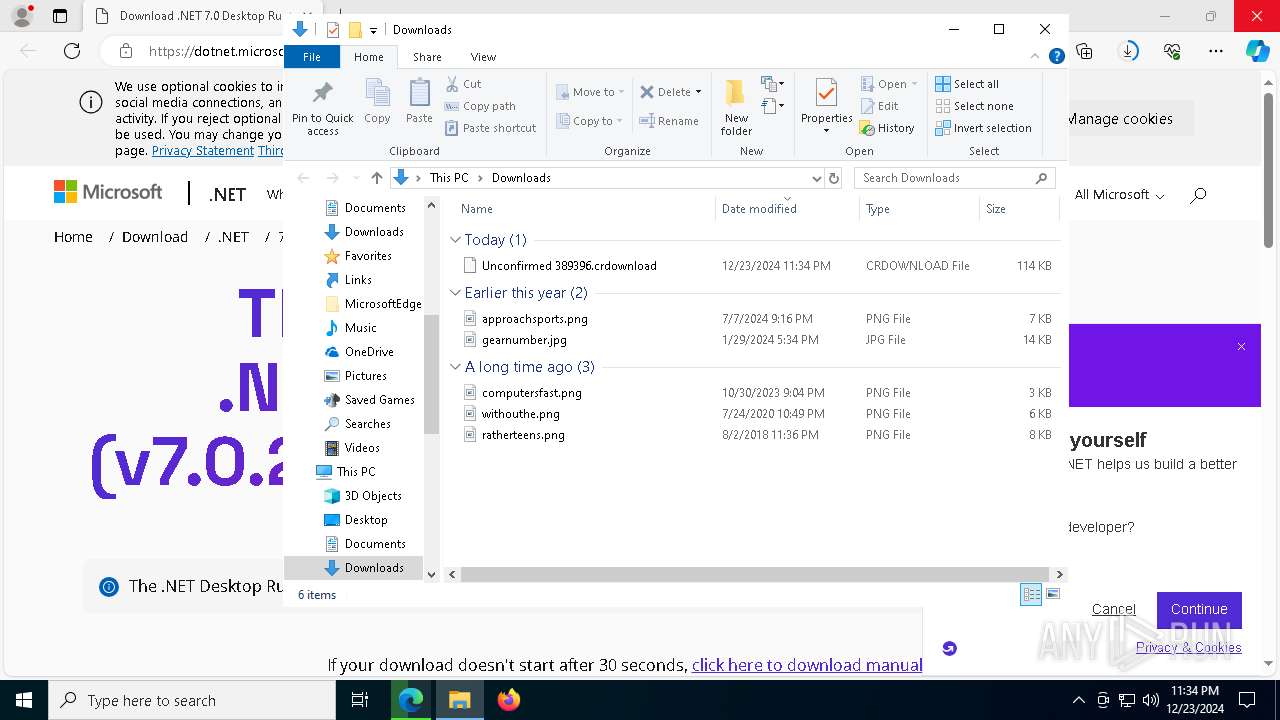Collapse the Today group
This screenshot has width=1280, height=720.
click(x=455, y=240)
